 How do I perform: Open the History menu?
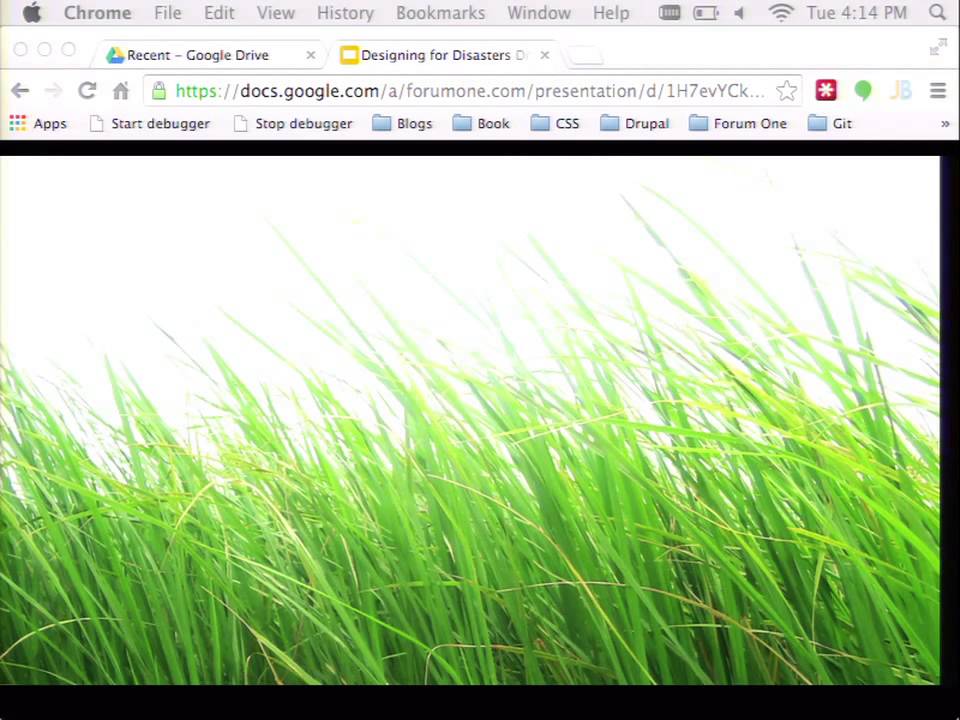click(345, 13)
